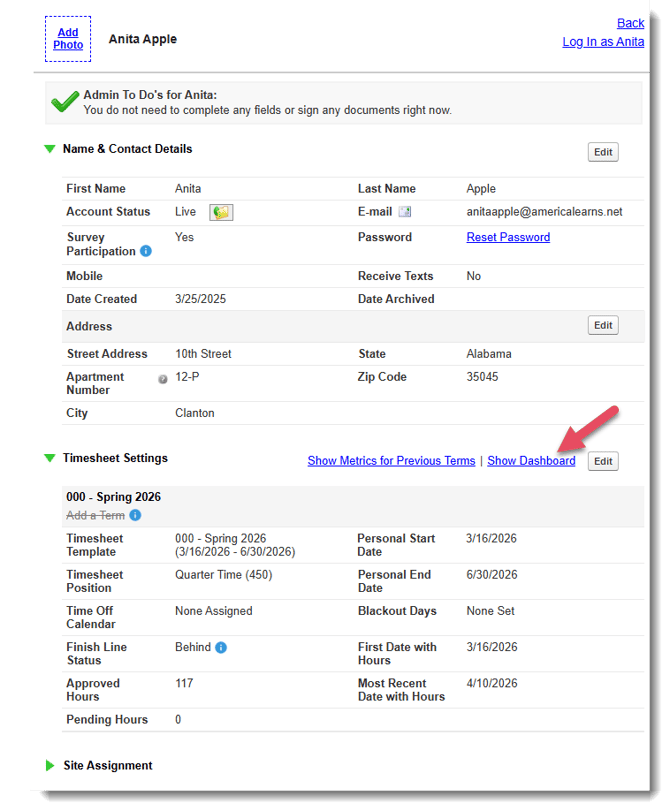
Task: Click the info icon beside Add a Term
Action: click(135, 515)
